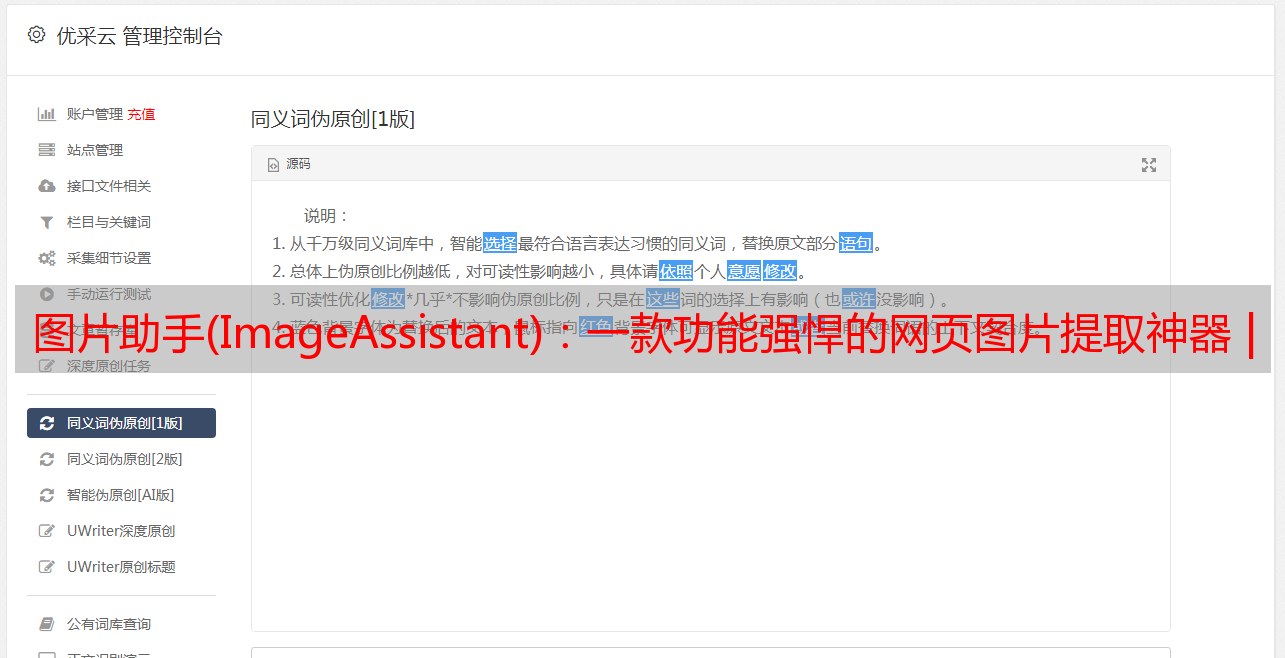Click the source code icon next to 源码
Image resolution: width=1285 pixels, height=658 pixels.
click(x=273, y=165)
